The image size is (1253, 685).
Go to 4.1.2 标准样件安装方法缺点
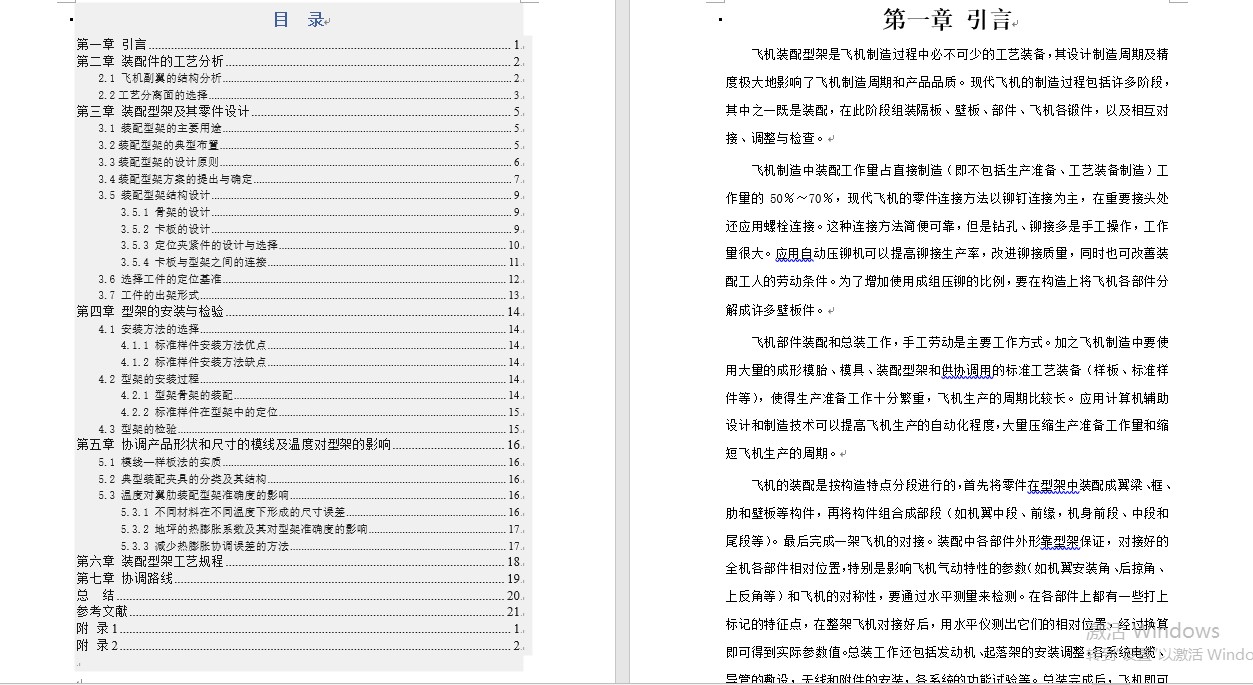[321, 362]
